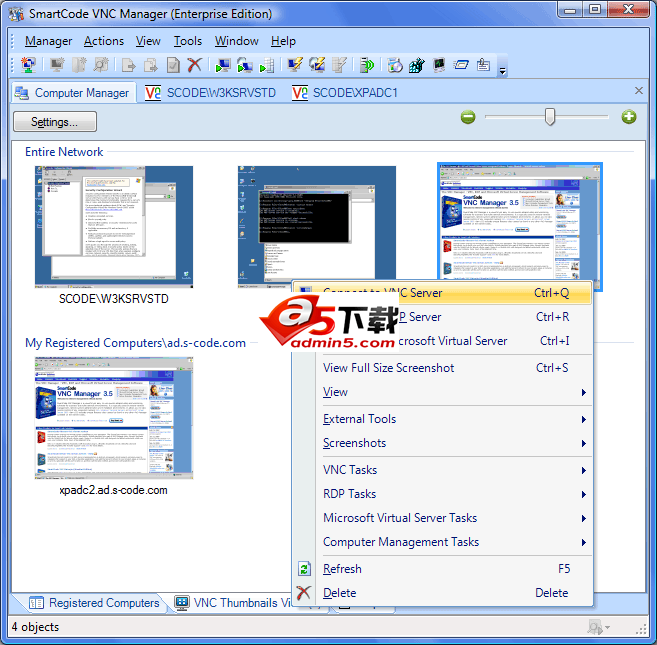Click the dark monitor graph toolbar icon
The height and width of the screenshot is (645, 657).
point(439,65)
